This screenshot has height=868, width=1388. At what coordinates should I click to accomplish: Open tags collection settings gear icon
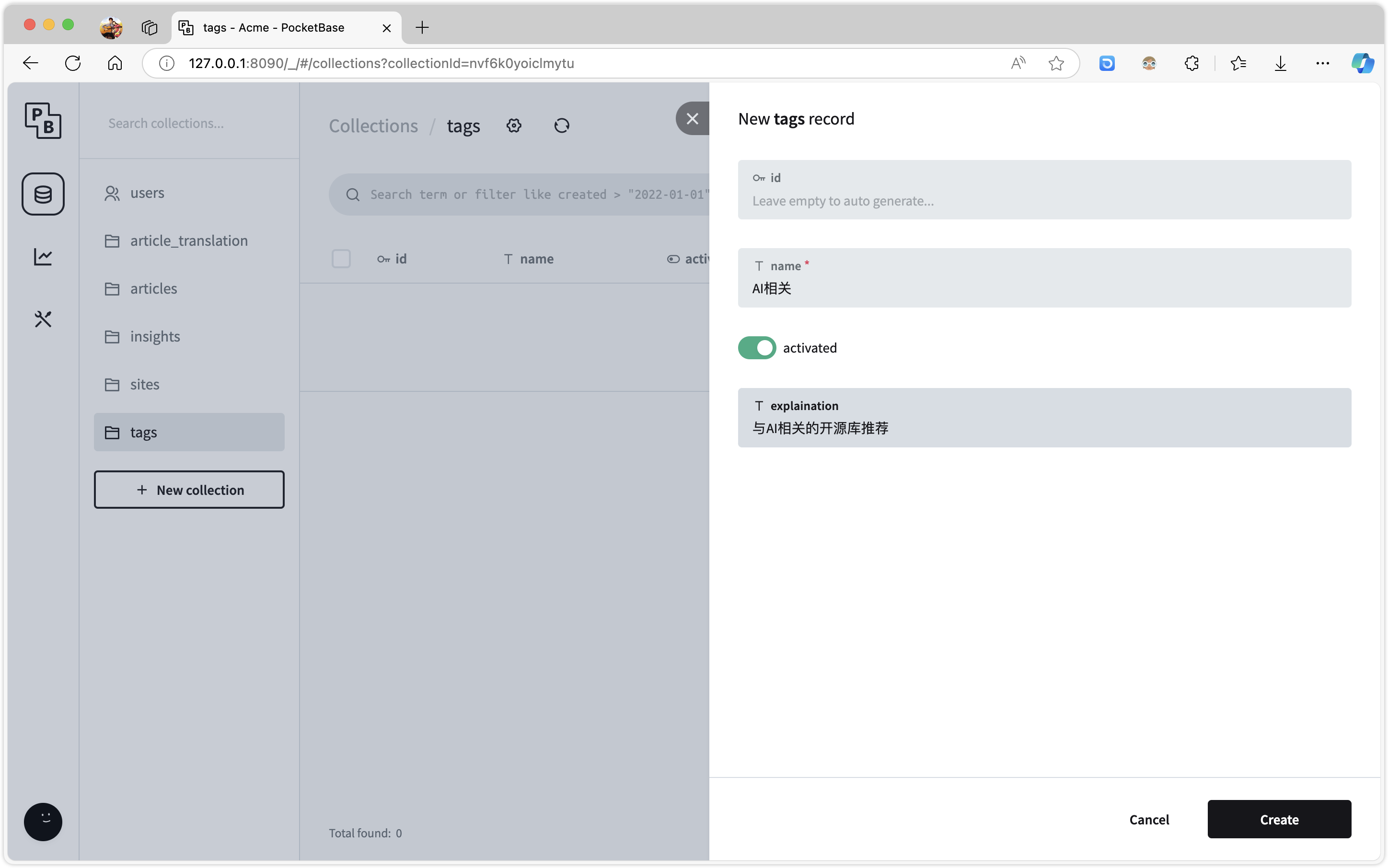click(x=514, y=125)
